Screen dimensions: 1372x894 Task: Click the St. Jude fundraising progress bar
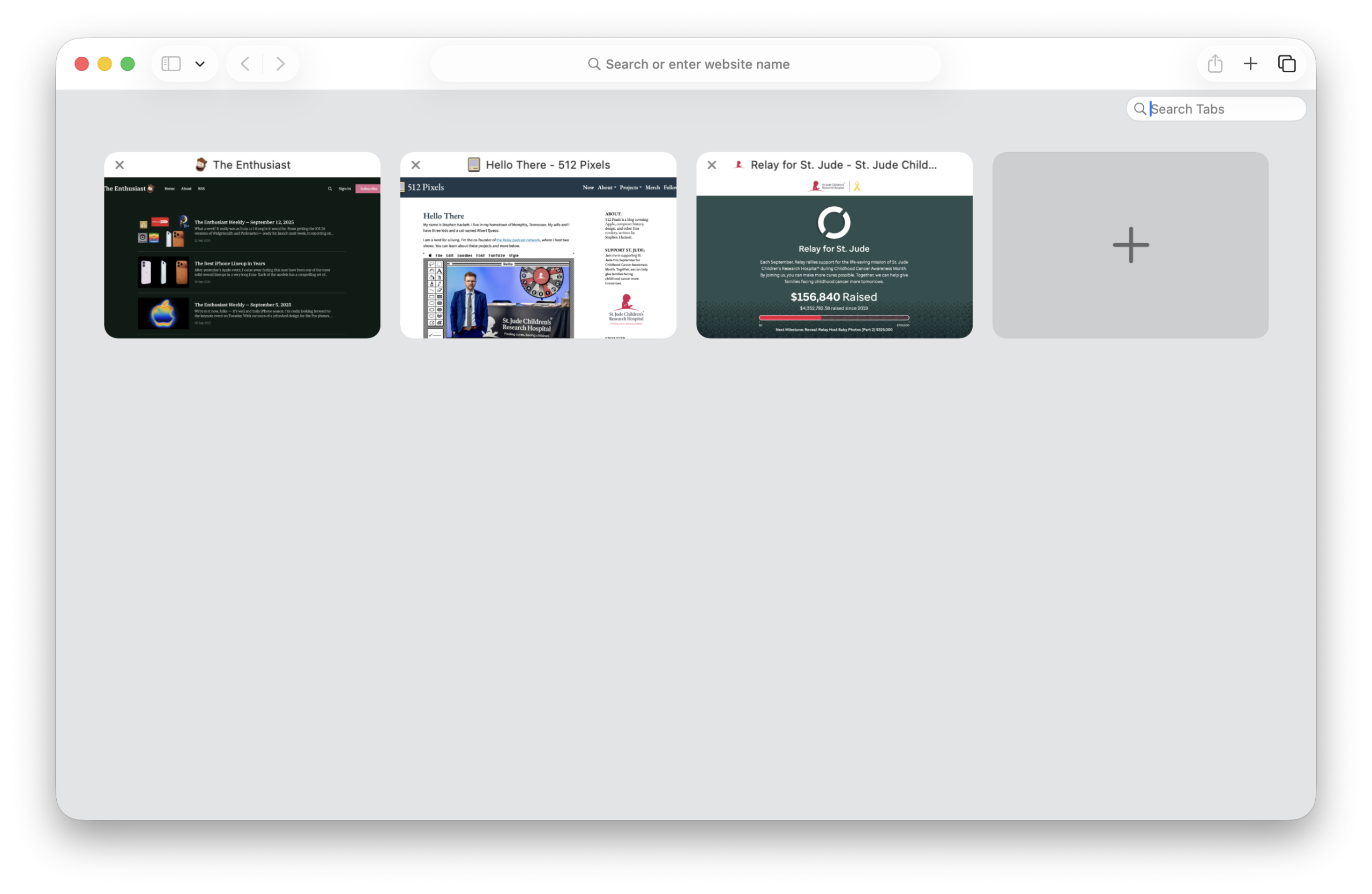[x=833, y=318]
